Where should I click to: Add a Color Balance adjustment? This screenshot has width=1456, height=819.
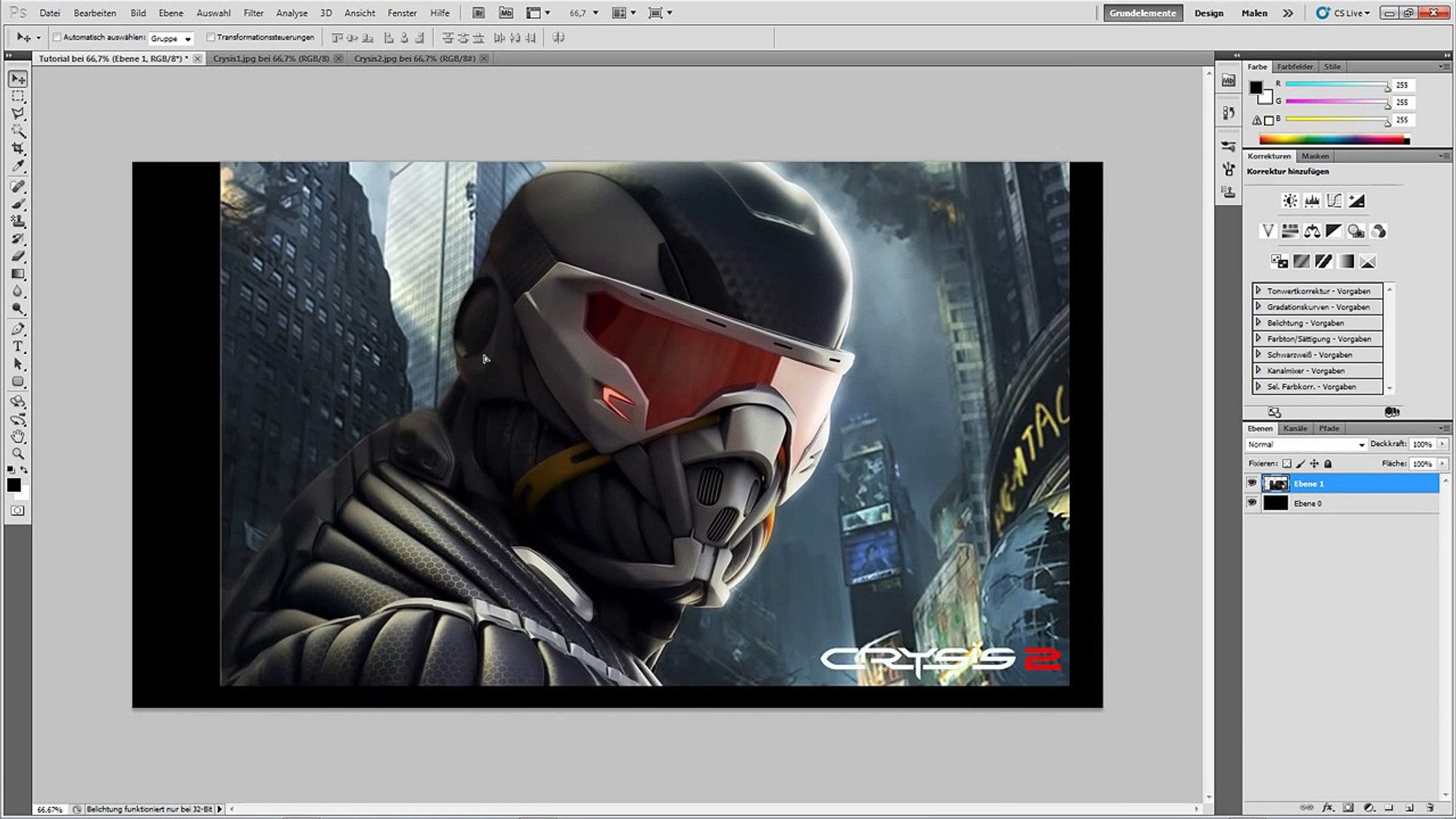pos(1312,231)
